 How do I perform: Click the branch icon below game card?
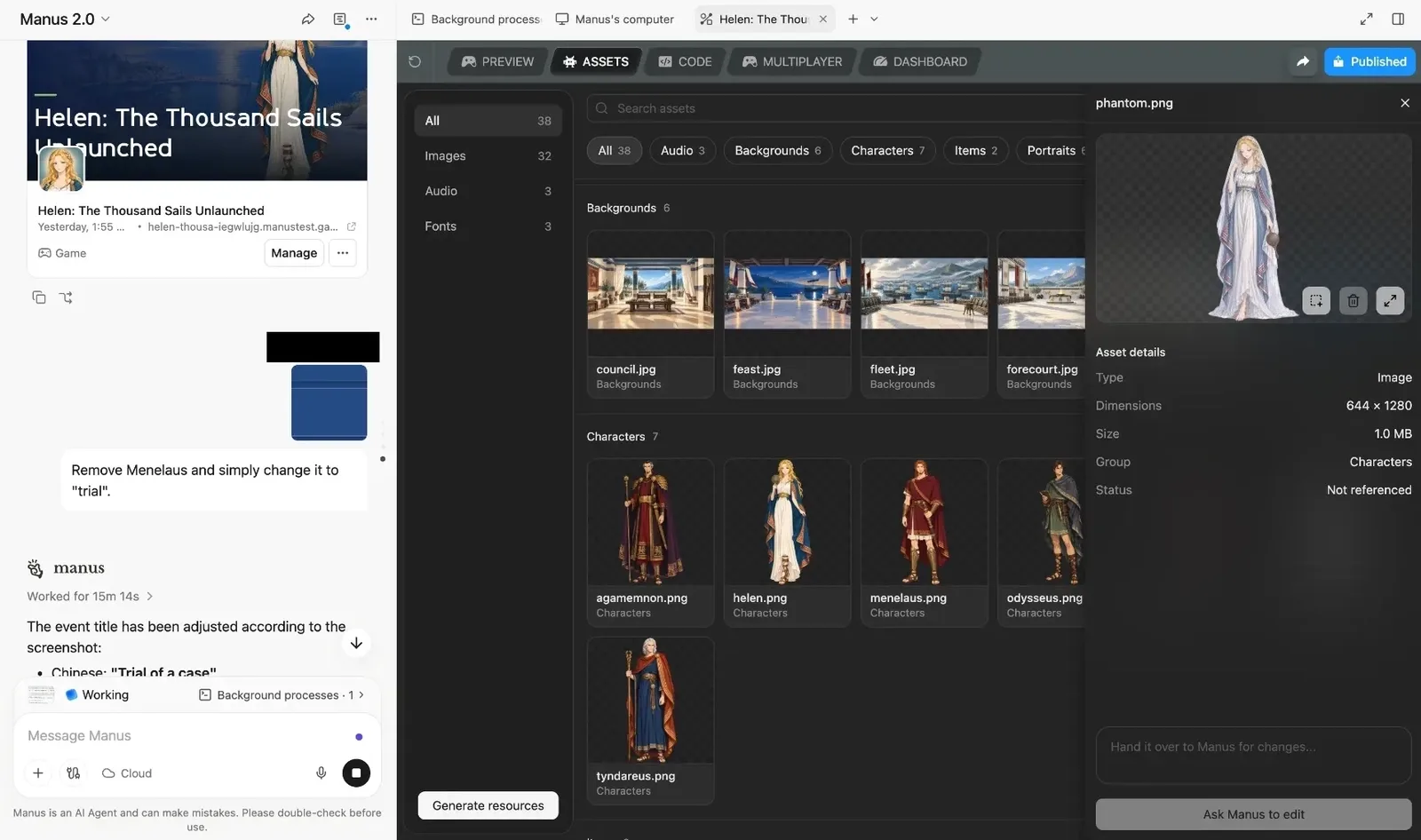coord(66,297)
